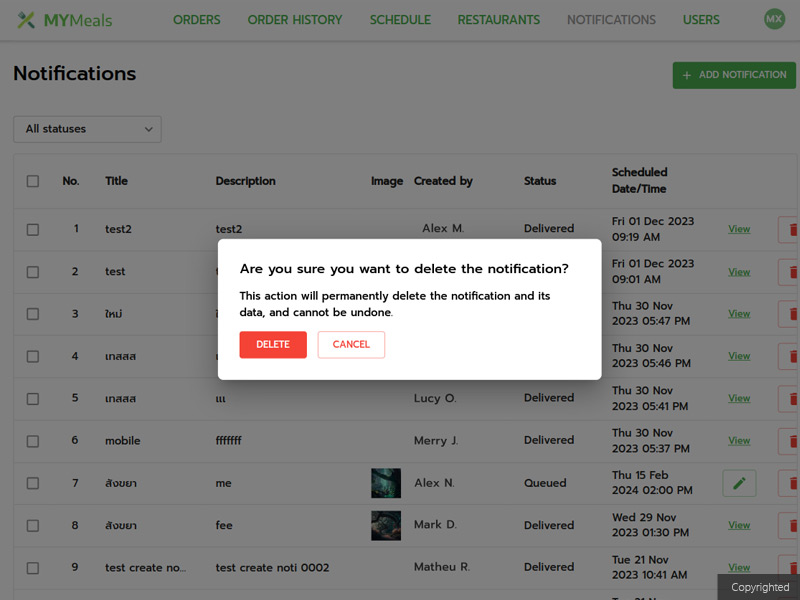Click the edit pencil icon for row 7
The height and width of the screenshot is (600, 800).
(739, 483)
